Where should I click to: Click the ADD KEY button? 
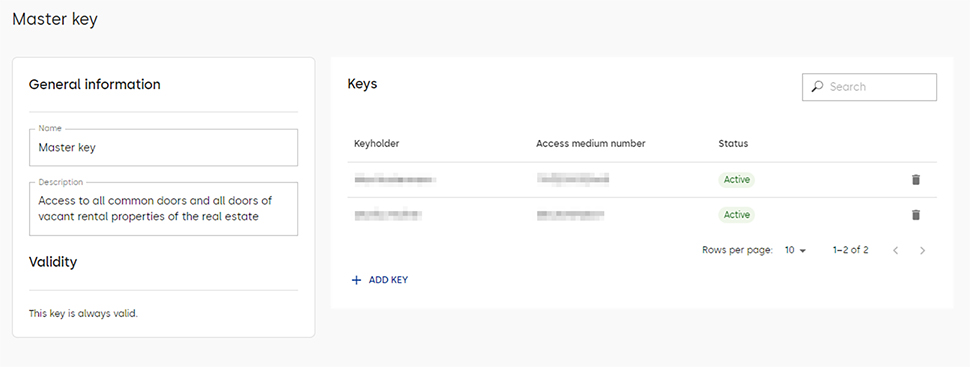tap(379, 280)
